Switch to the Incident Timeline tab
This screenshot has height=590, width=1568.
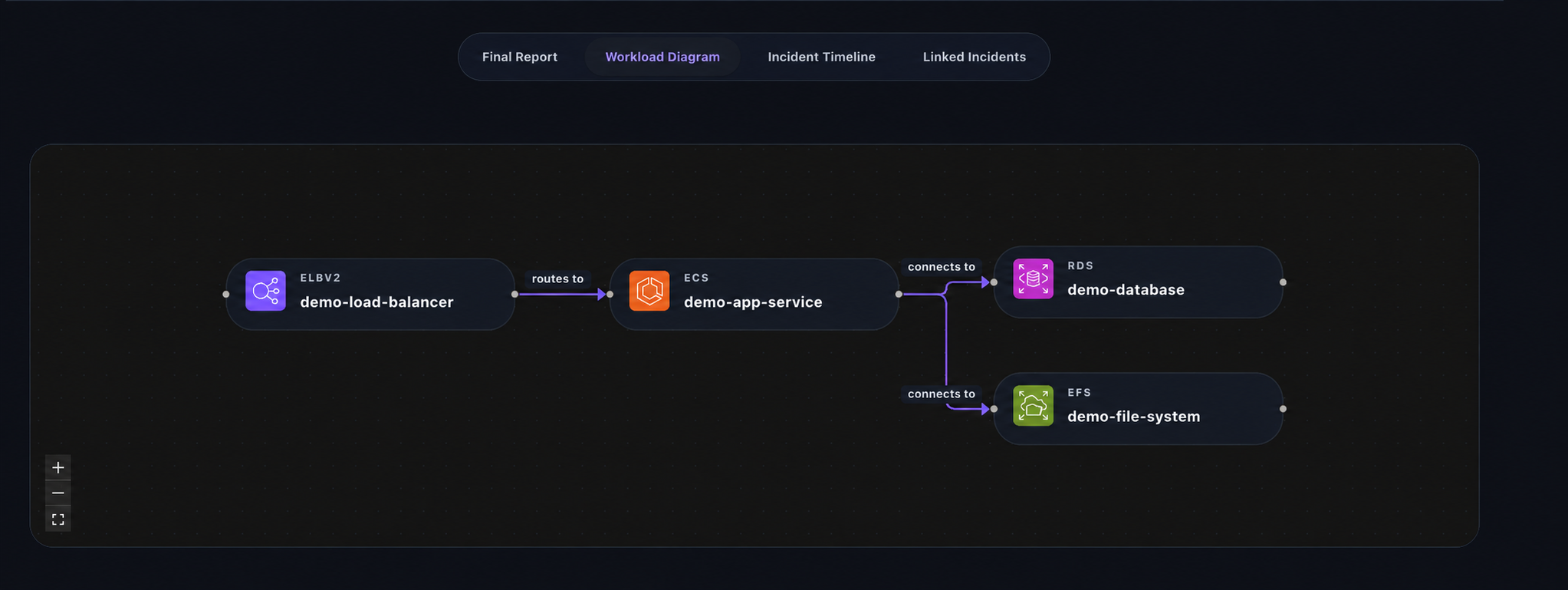(821, 57)
